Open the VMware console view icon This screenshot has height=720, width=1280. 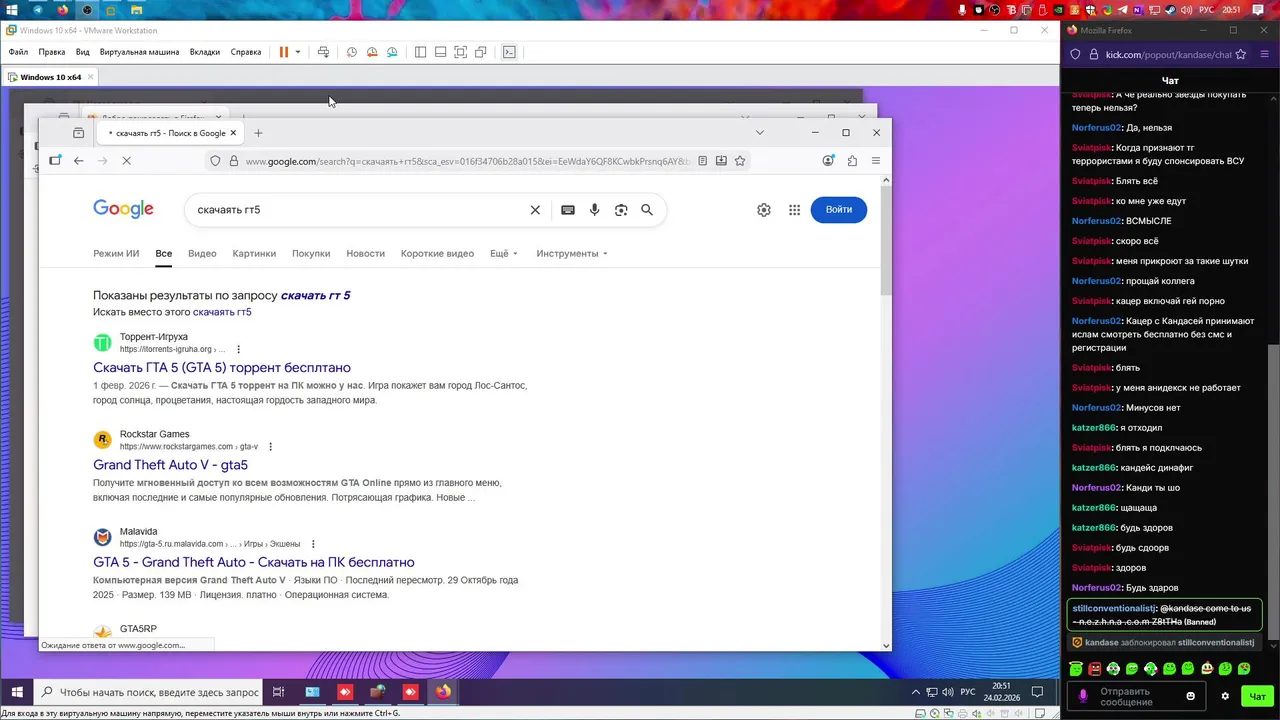click(x=509, y=52)
